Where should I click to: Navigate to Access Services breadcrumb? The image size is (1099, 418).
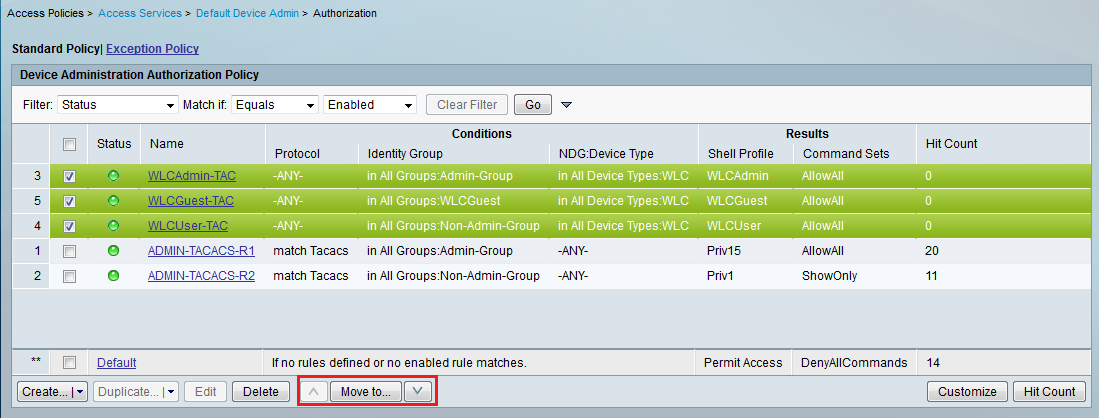point(141,13)
